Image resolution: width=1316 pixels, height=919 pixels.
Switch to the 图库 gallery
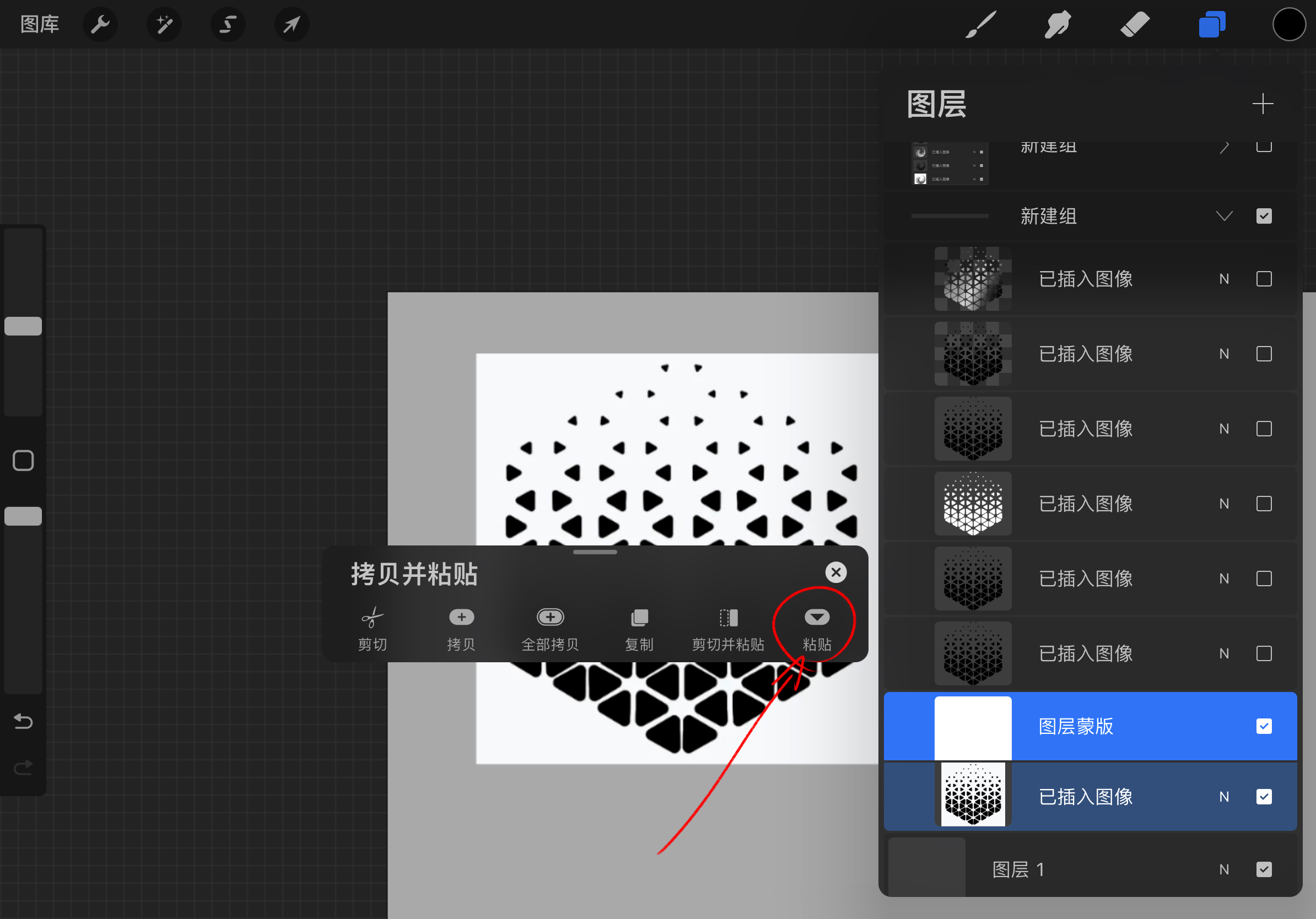[x=40, y=24]
